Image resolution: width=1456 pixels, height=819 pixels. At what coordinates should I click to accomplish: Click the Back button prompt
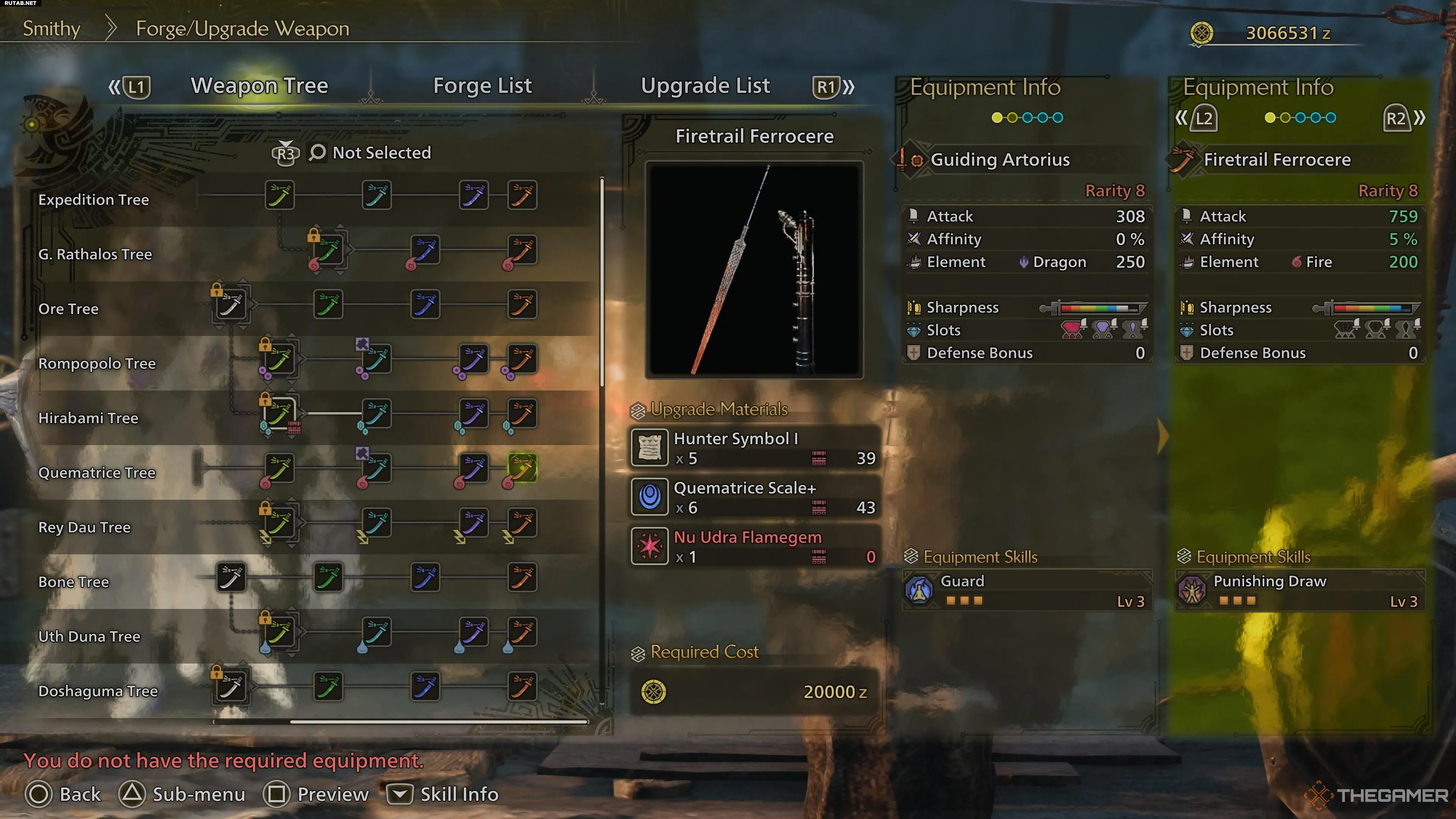coord(63,794)
